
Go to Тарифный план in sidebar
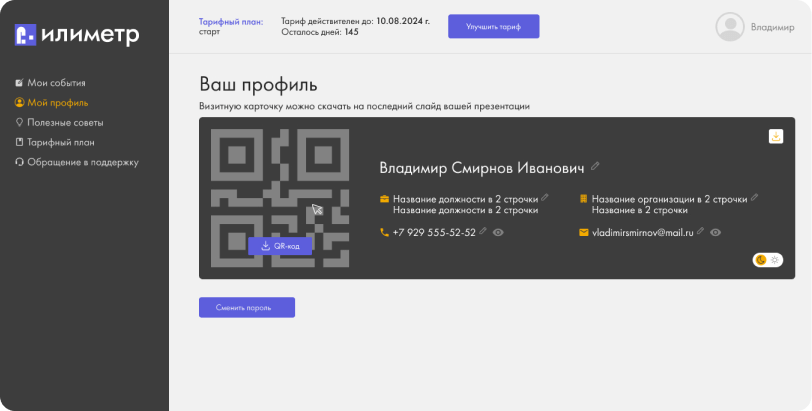pos(55,142)
